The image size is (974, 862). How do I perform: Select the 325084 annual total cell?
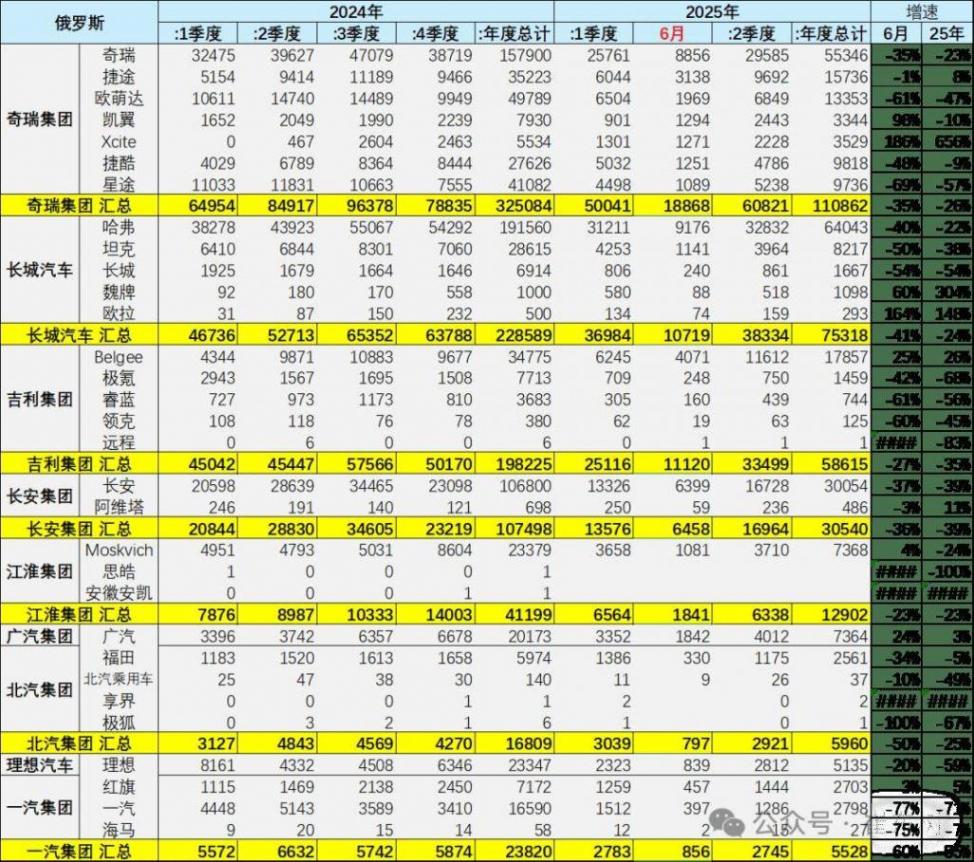pyautogui.click(x=524, y=204)
